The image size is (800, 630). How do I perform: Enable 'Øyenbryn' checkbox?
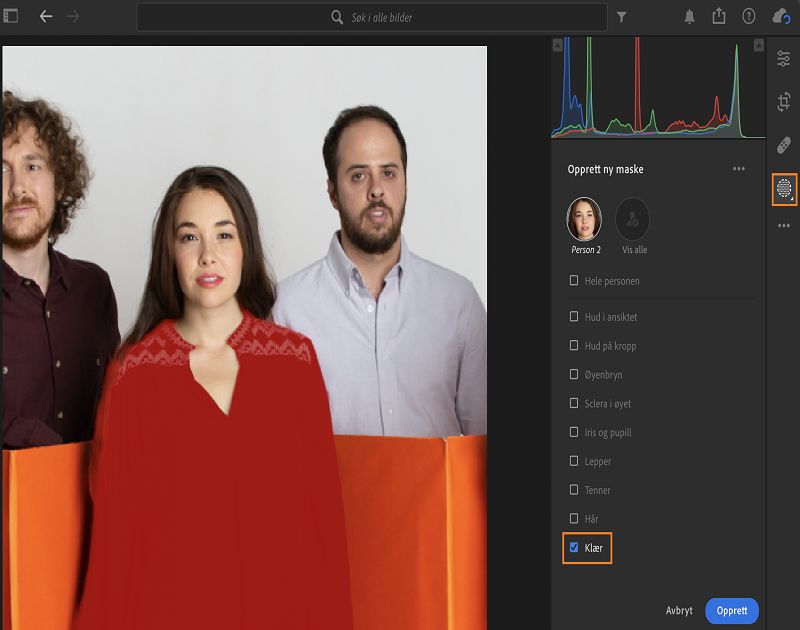click(x=574, y=374)
